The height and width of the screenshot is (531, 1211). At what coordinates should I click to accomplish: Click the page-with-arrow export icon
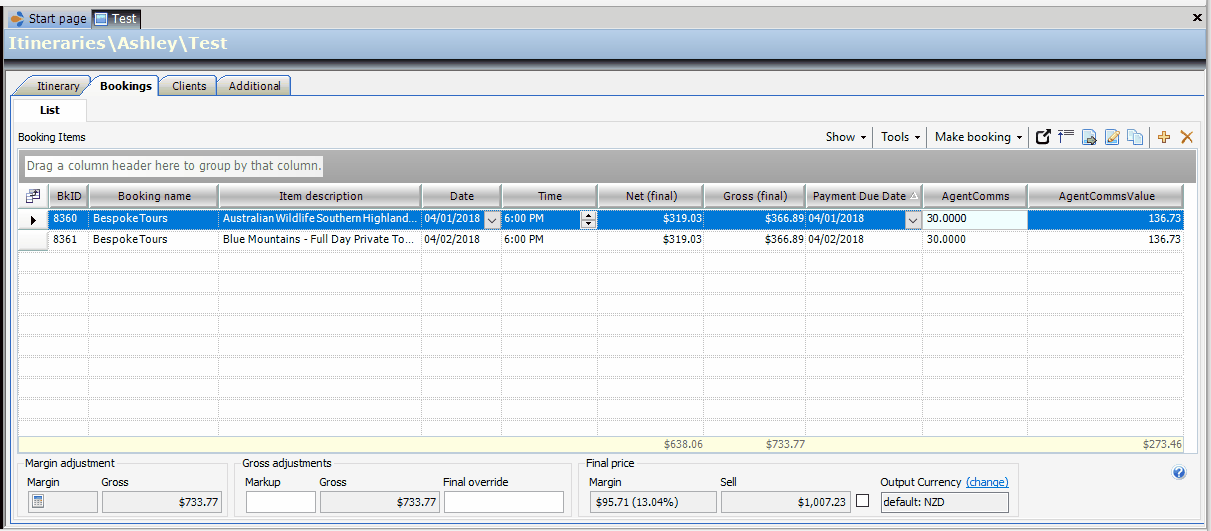(1089, 137)
